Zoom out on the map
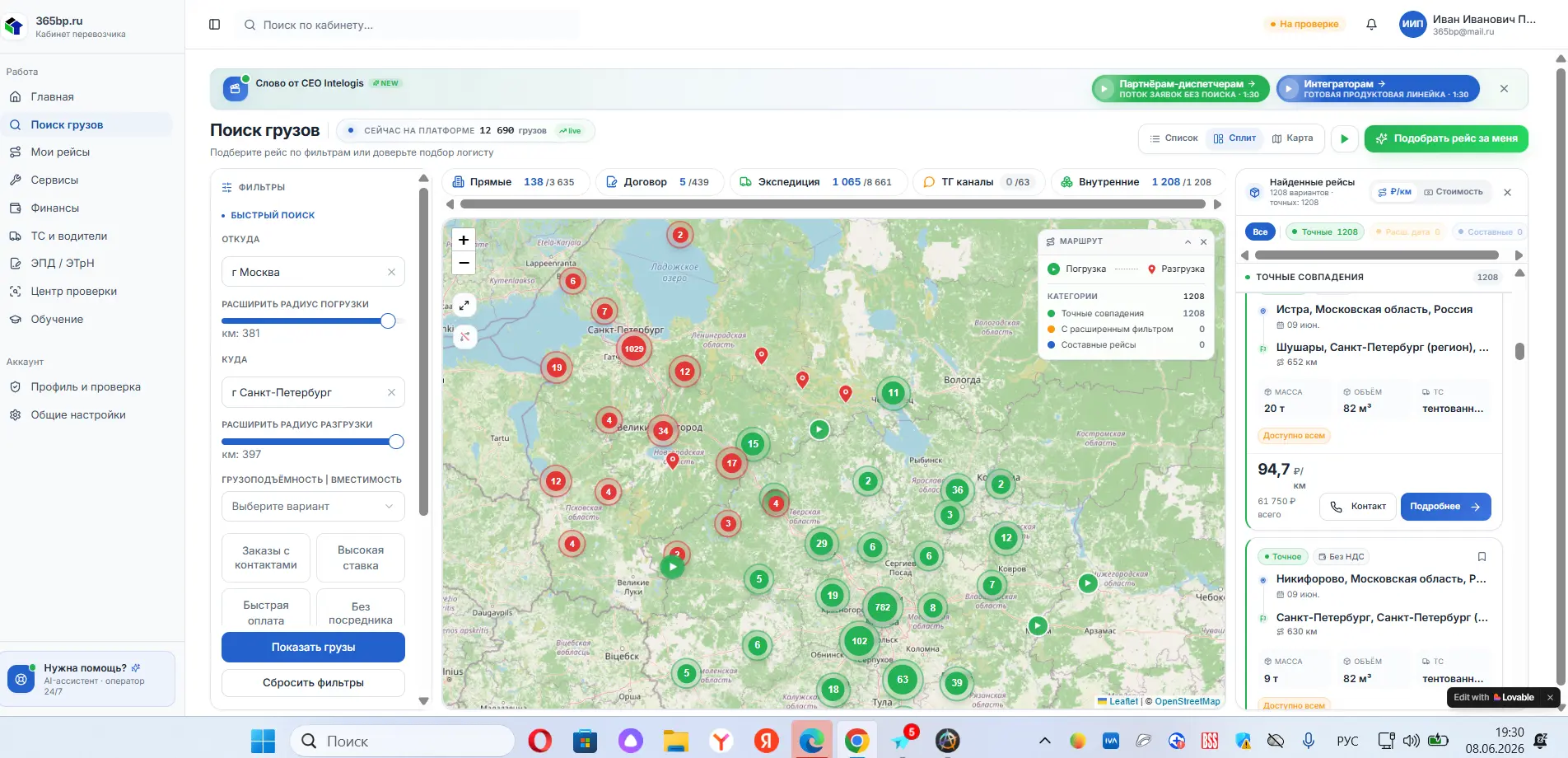1568x758 pixels. pos(464,263)
